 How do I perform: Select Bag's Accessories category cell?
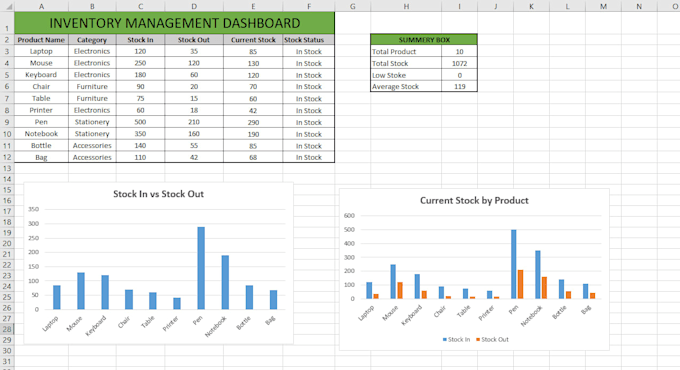(92, 157)
